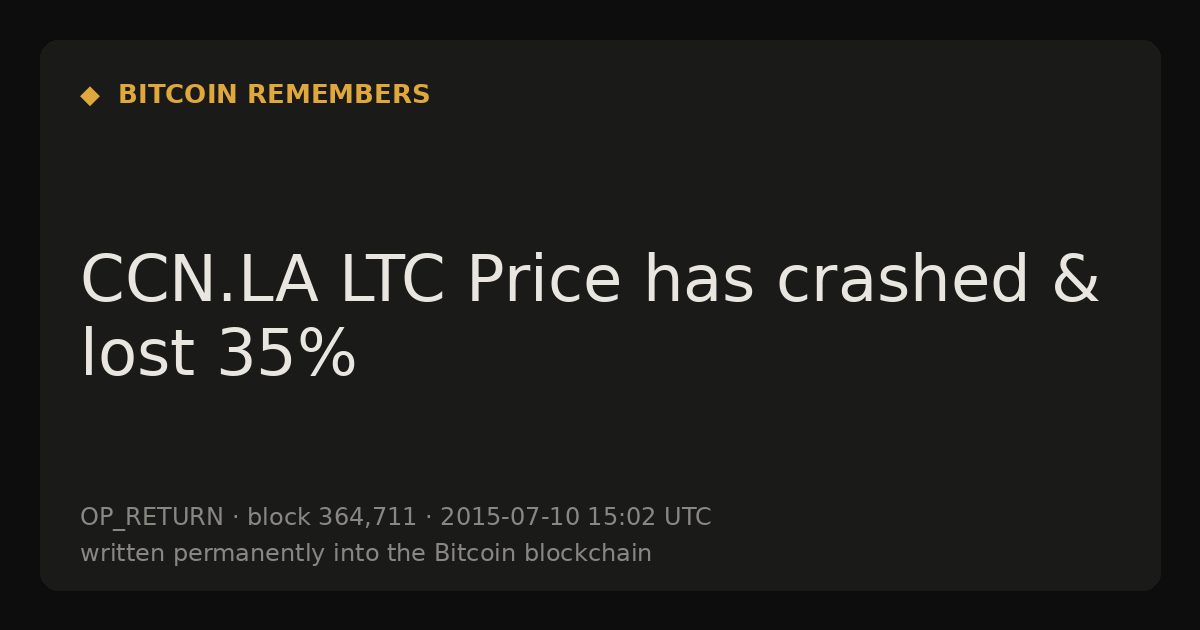Click the orange diamond icon
This screenshot has height=630, width=1200.
click(90, 95)
